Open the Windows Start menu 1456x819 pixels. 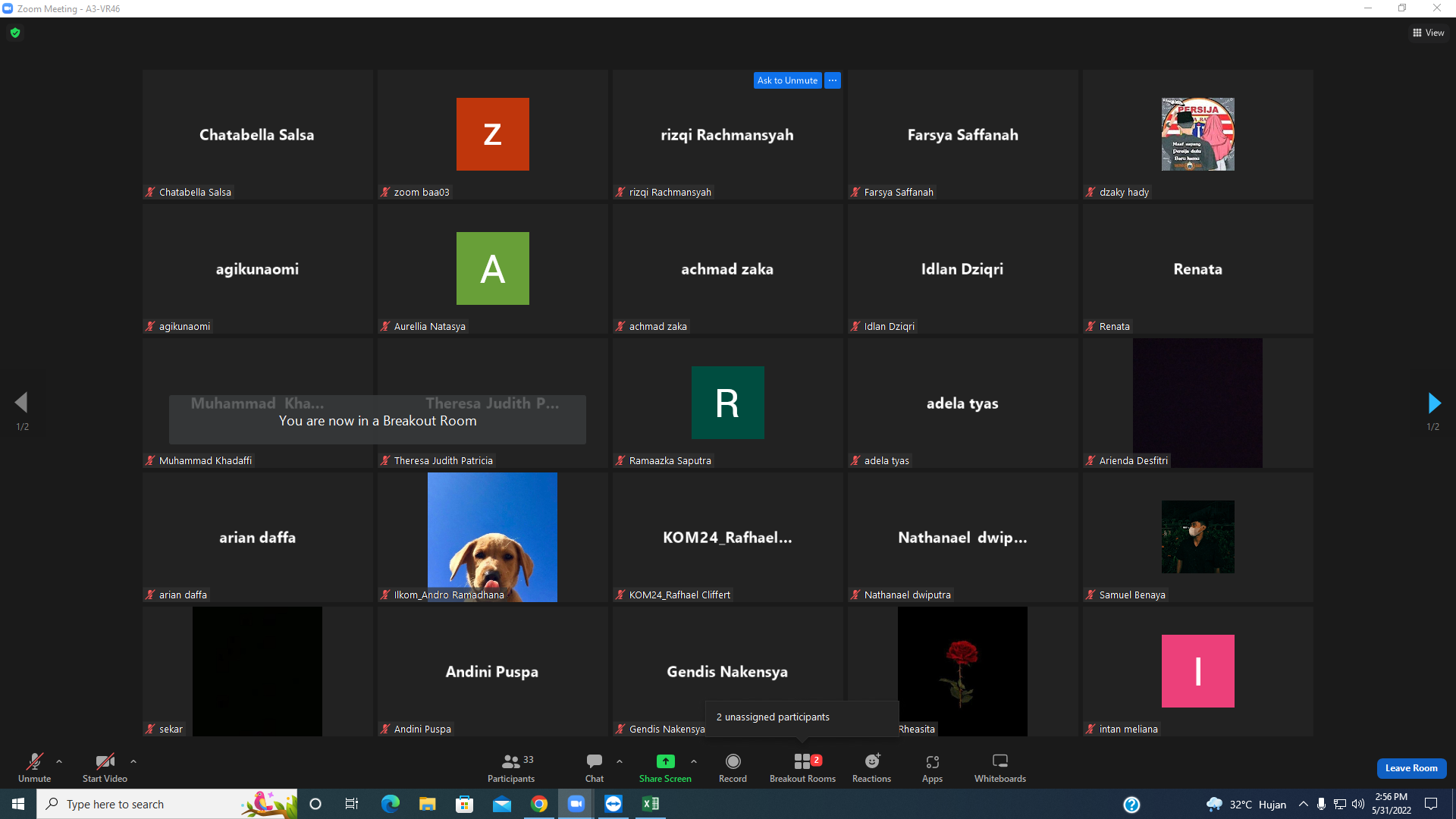pyautogui.click(x=18, y=804)
